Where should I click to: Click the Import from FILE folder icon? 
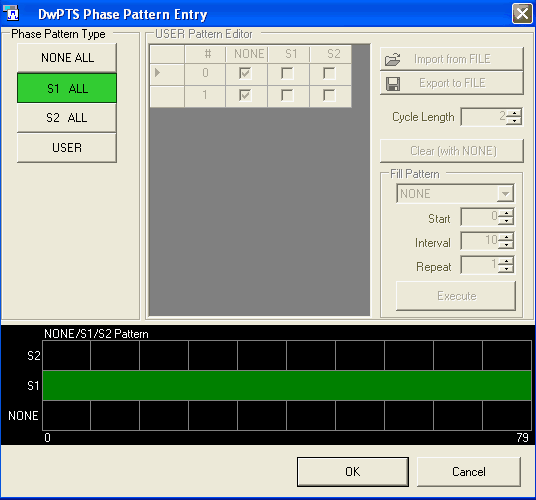pyautogui.click(x=392, y=59)
